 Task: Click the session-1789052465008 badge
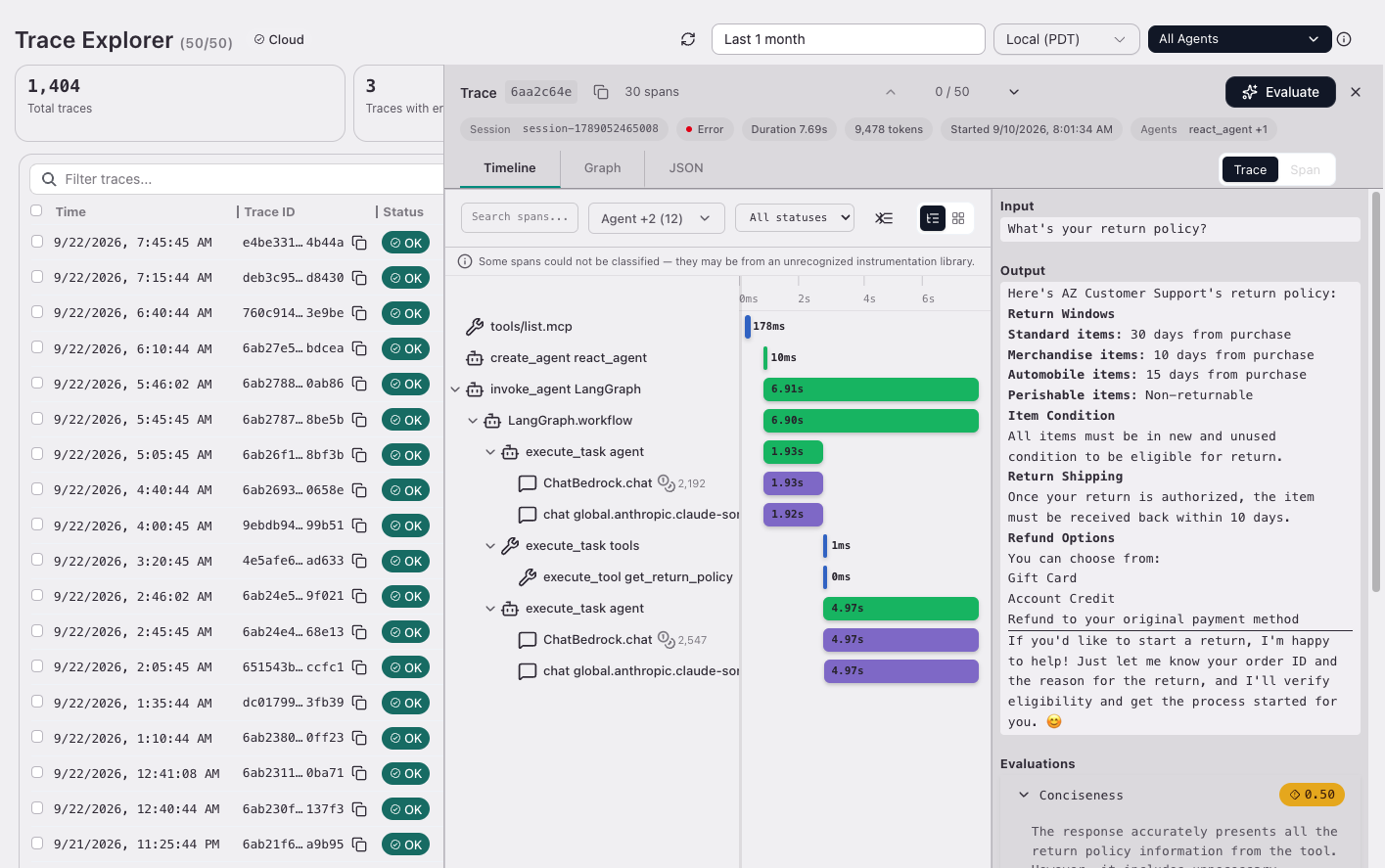565,129
